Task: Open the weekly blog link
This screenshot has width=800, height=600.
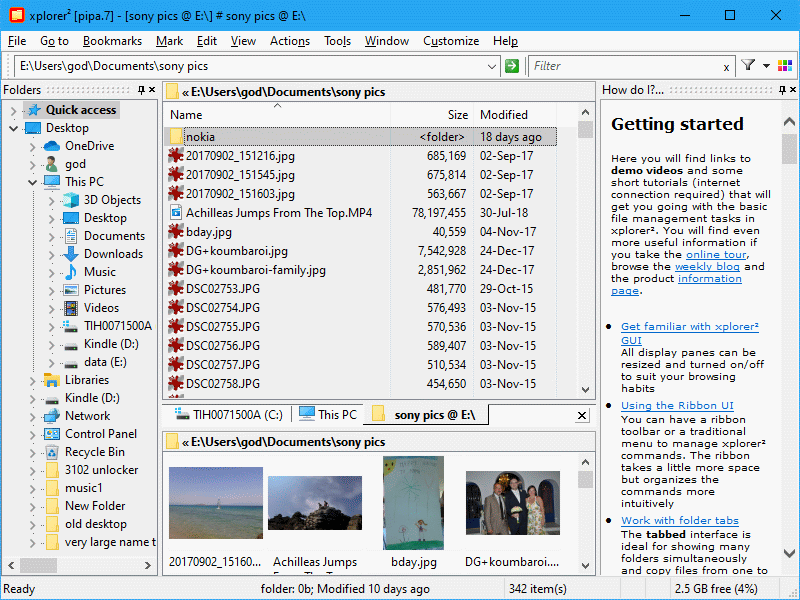Action: [x=707, y=266]
